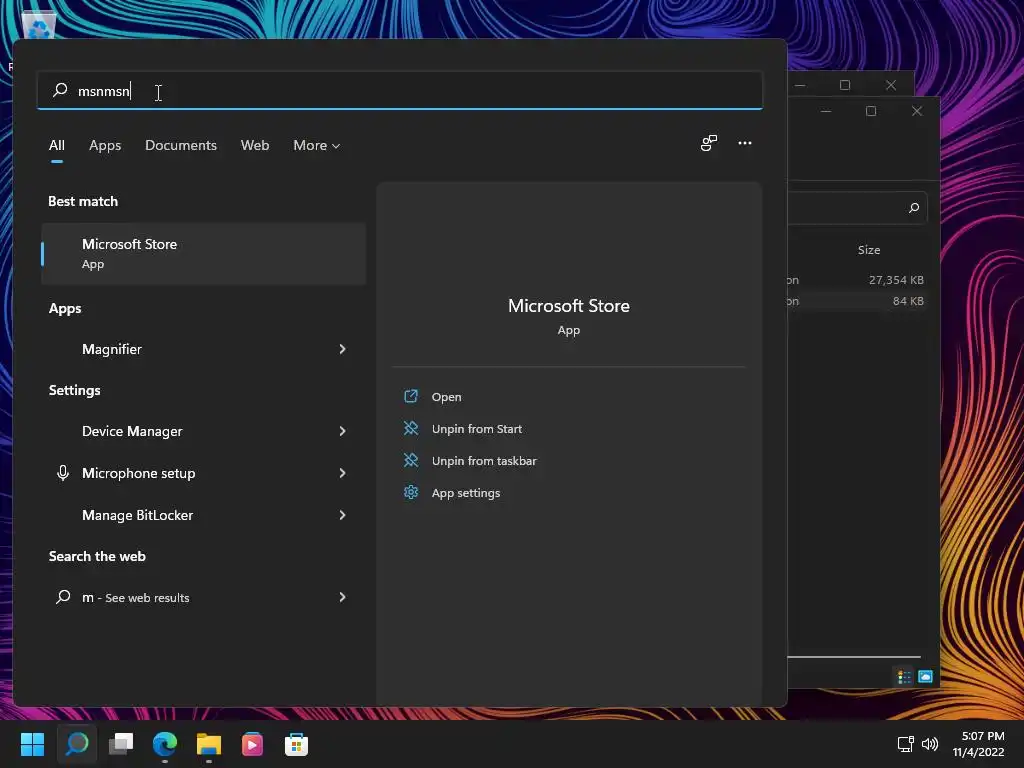
Task: Click the taskbar Search icon
Action: 77,744
